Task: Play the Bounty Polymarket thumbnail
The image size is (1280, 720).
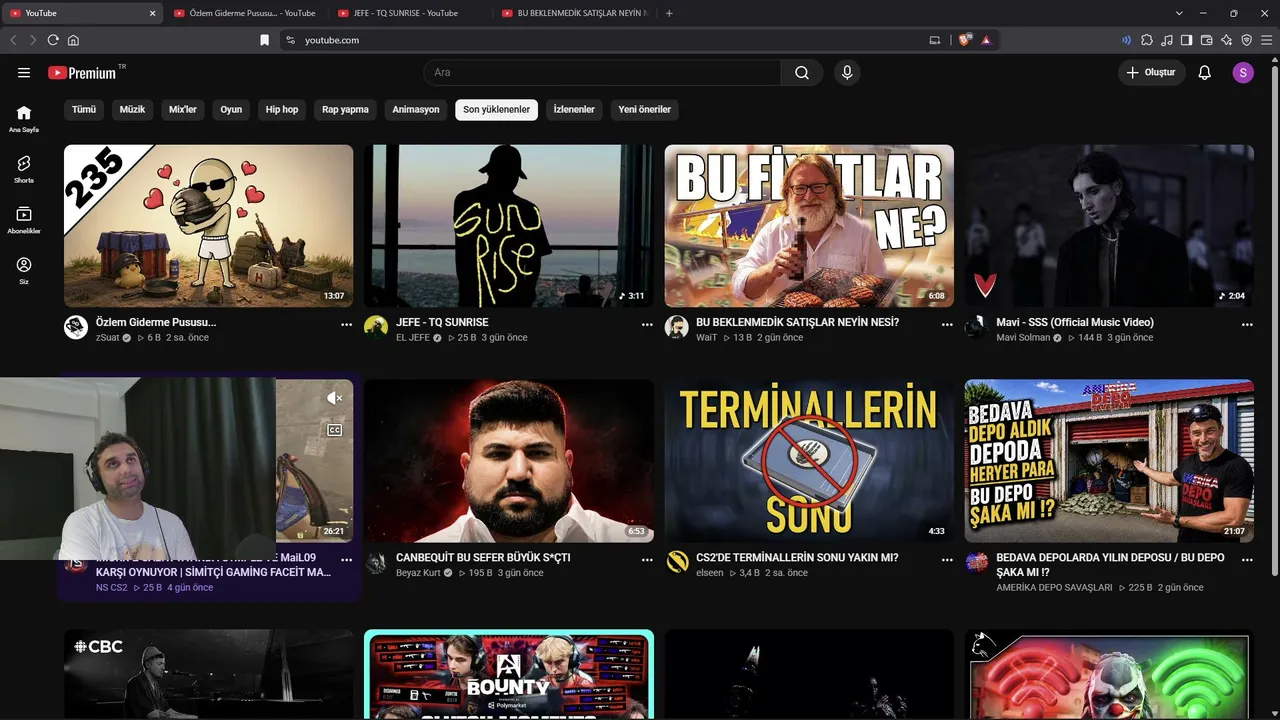Action: pos(509,674)
